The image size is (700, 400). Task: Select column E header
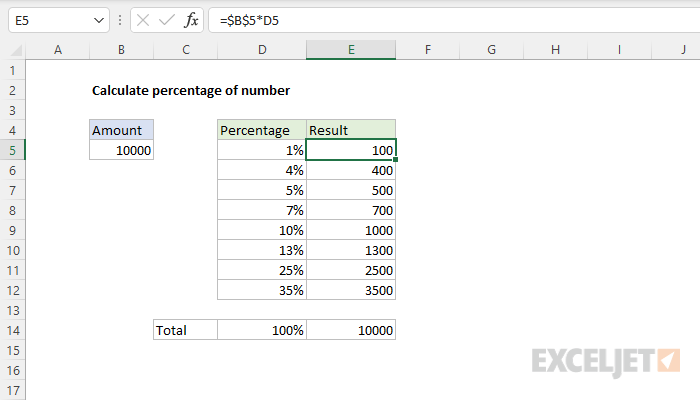(x=351, y=50)
